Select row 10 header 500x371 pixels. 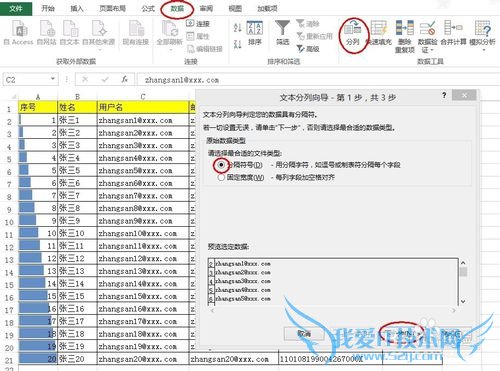tap(9, 222)
